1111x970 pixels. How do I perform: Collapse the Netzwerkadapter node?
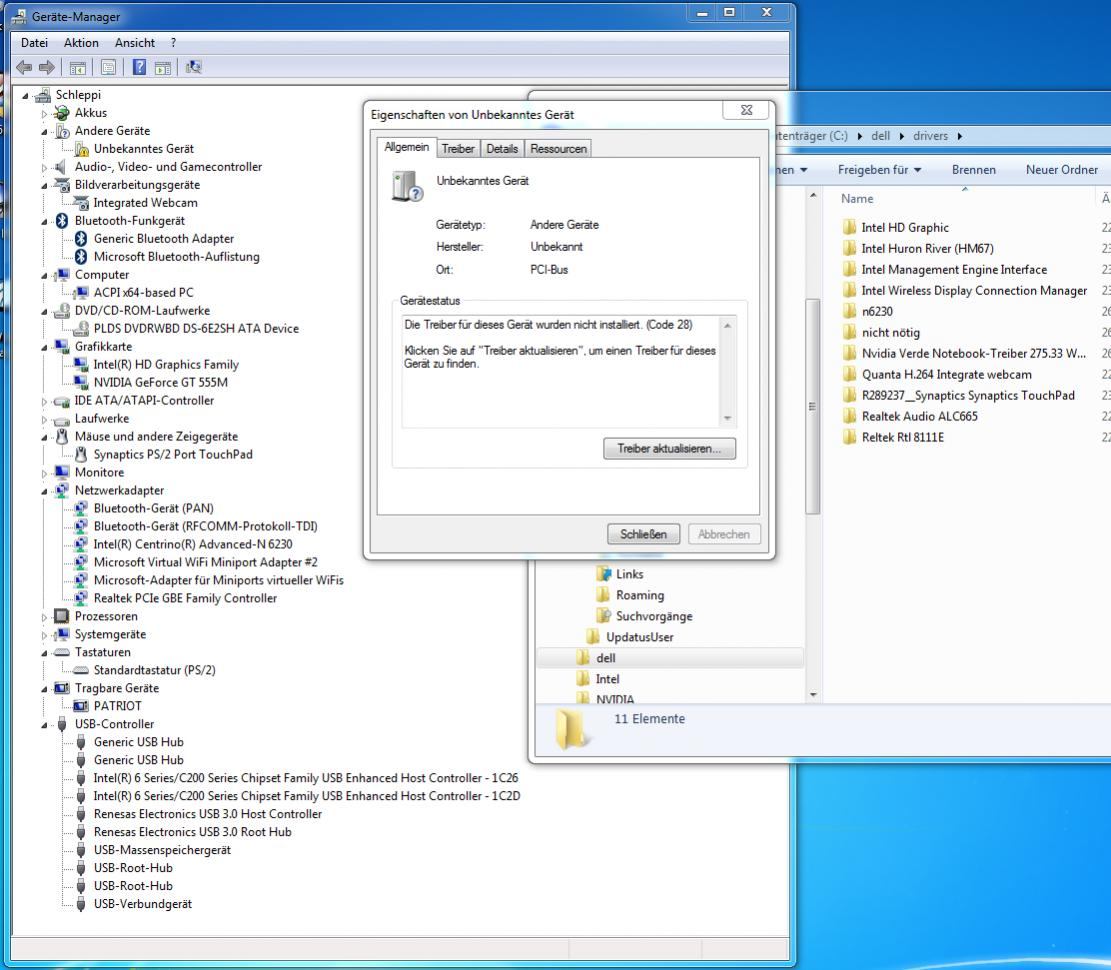(x=44, y=491)
